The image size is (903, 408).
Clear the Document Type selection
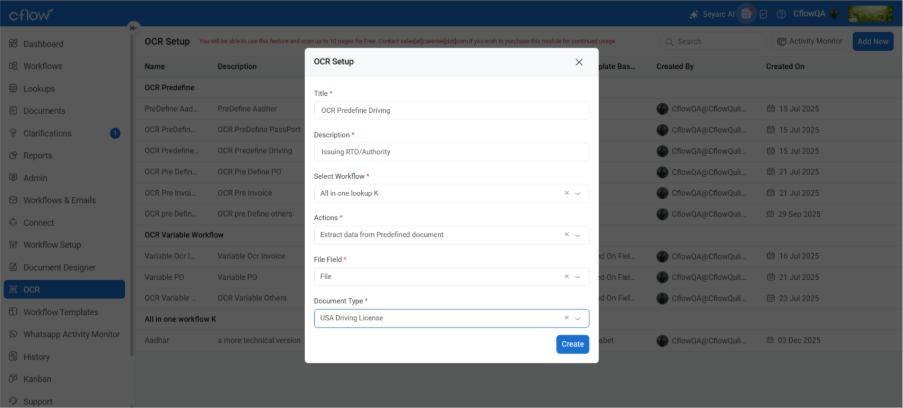(566, 318)
